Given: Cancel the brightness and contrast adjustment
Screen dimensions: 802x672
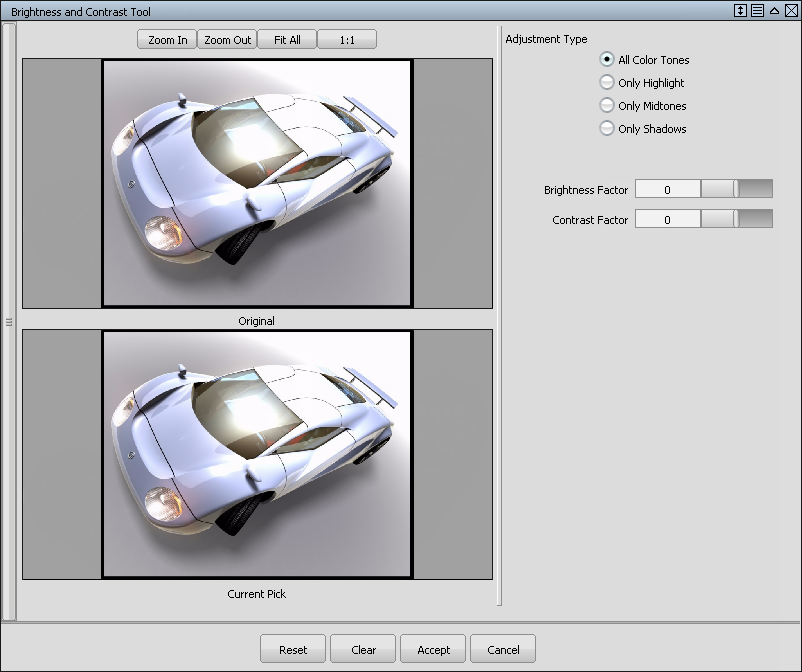Looking at the screenshot, I should (503, 648).
